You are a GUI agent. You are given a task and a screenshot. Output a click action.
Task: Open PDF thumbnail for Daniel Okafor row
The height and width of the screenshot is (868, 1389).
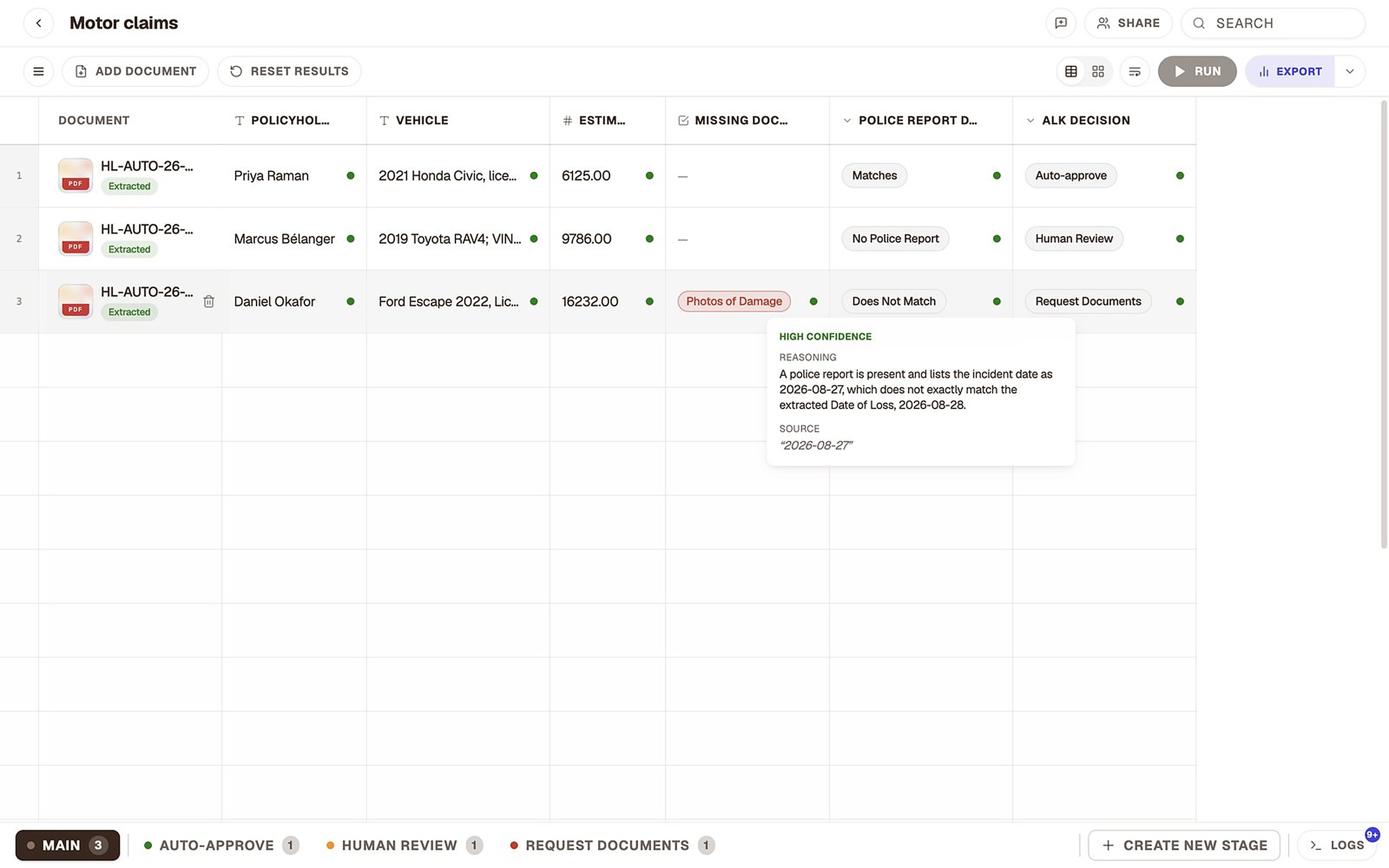pos(76,301)
